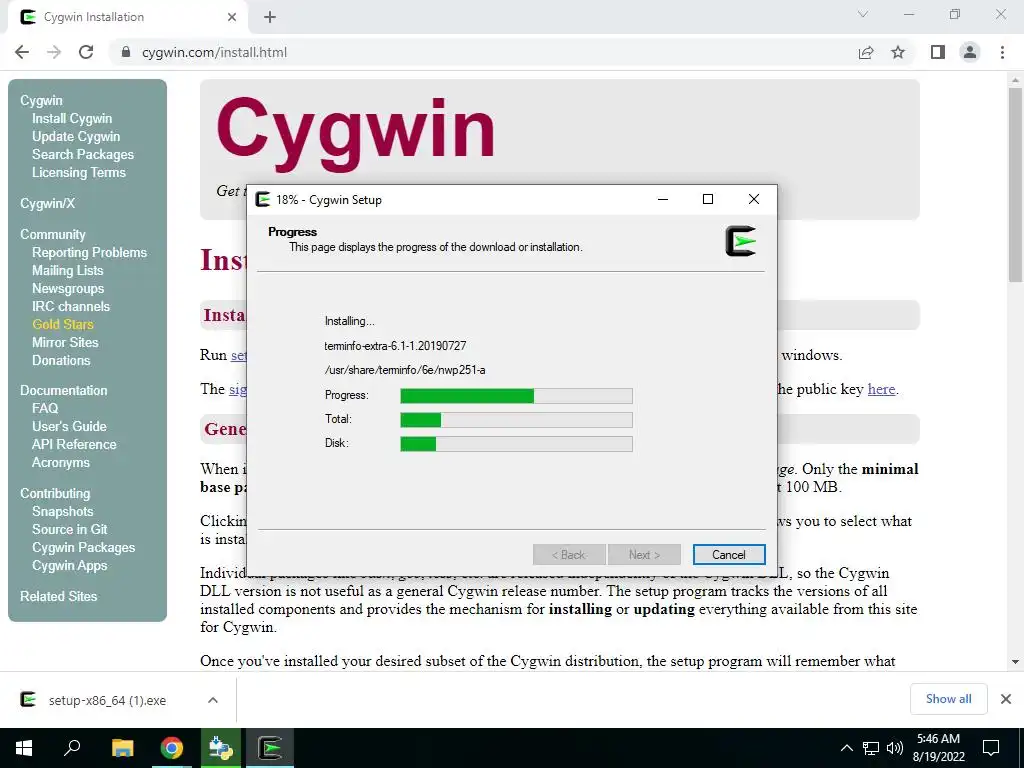Click the public key 'here' link
1024x768 pixels.
point(881,389)
